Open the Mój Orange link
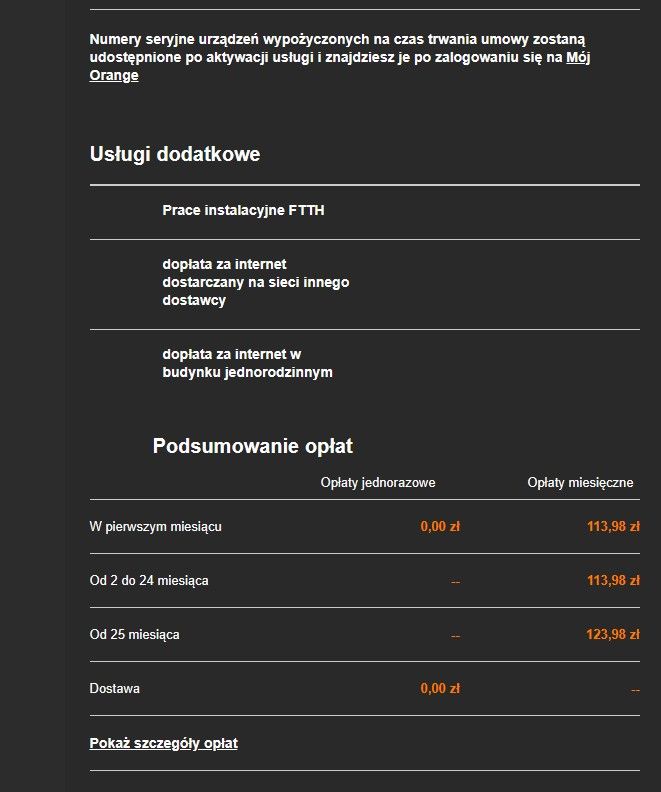The width and height of the screenshot is (661, 792). pos(113,76)
